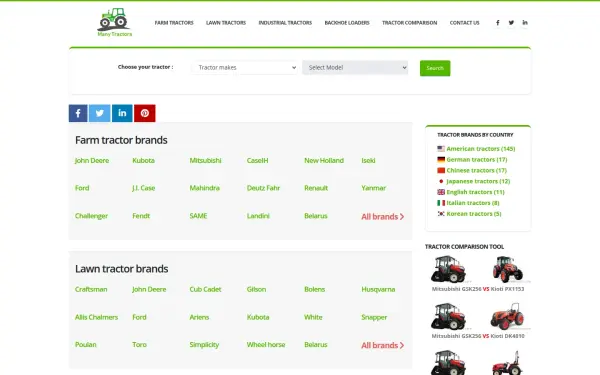This screenshot has height=375, width=600.
Task: Open the Iseki brand link
Action: pos(368,160)
